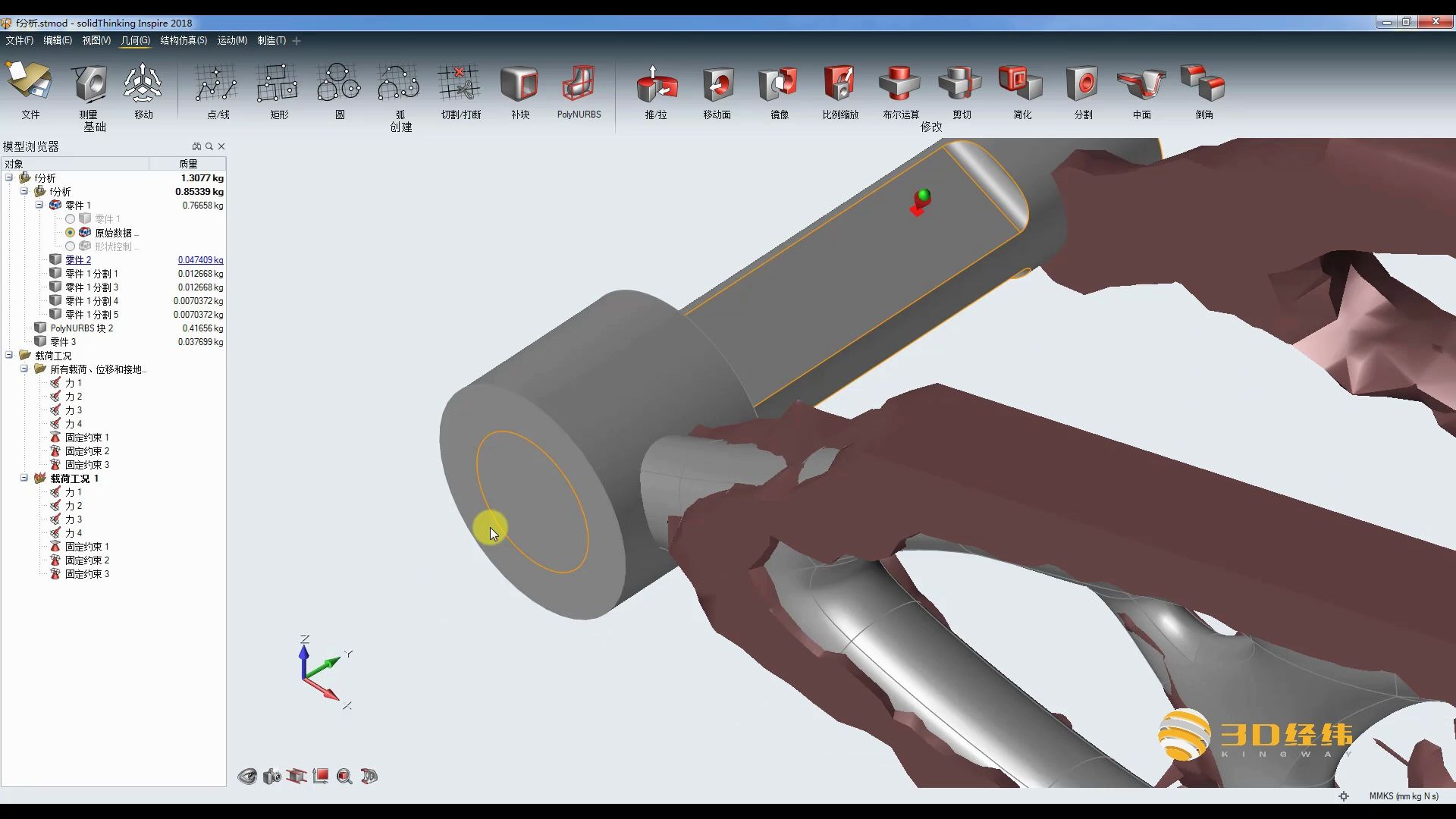This screenshot has width=1456, height=819.
Task: Open the MMKS unit system selector
Action: pos(1404,796)
